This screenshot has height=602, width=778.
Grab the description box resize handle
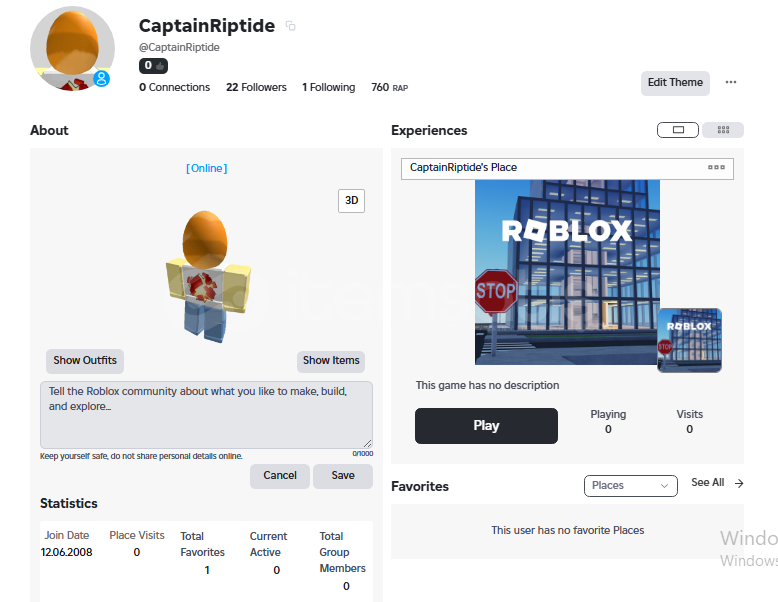pos(368,443)
